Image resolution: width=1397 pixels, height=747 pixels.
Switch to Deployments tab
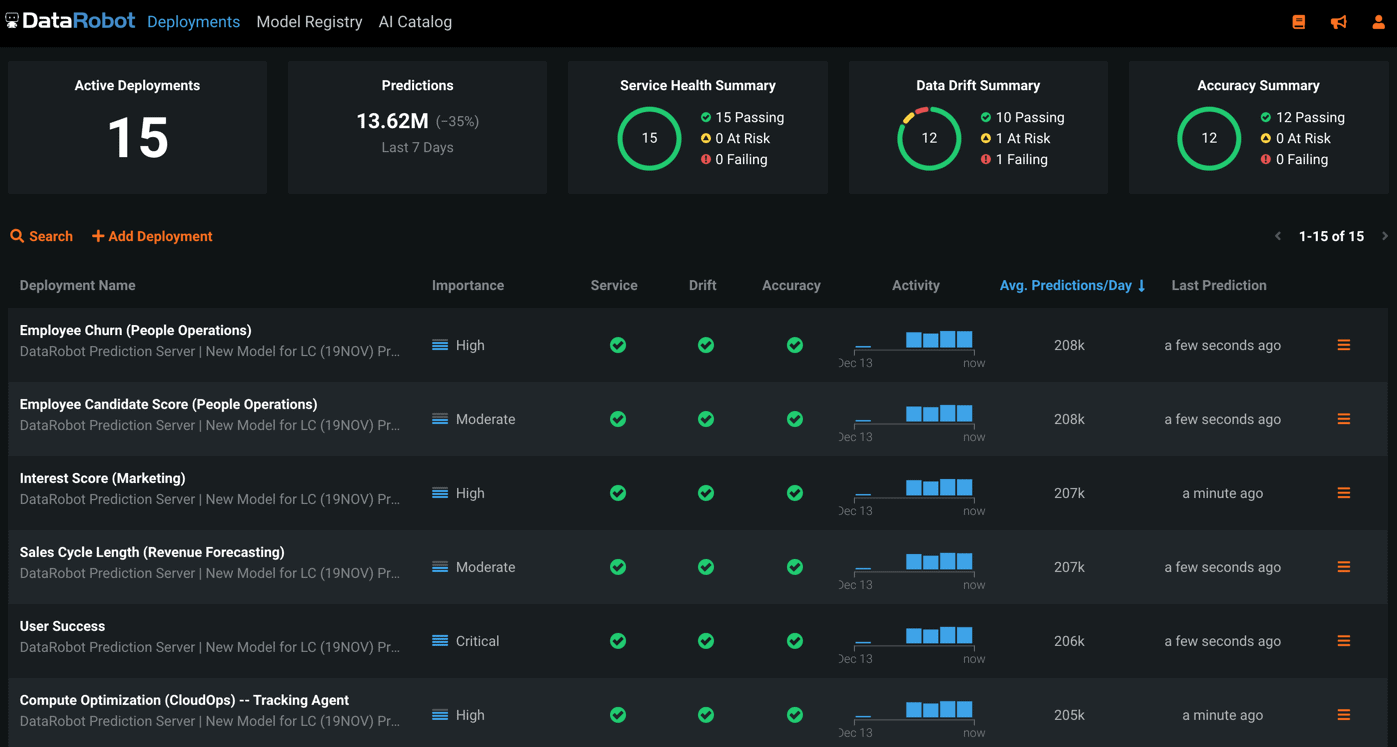click(x=193, y=22)
